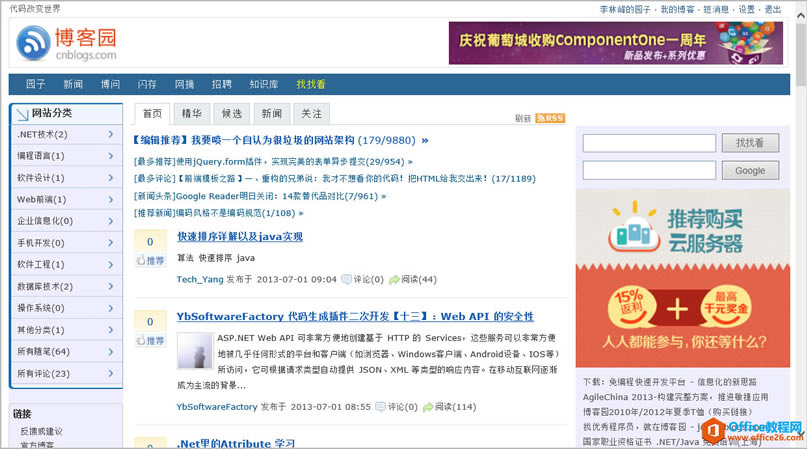Open 快速排序详解以及java实现 post title
Screen dimensions: 807x449
coord(240,236)
